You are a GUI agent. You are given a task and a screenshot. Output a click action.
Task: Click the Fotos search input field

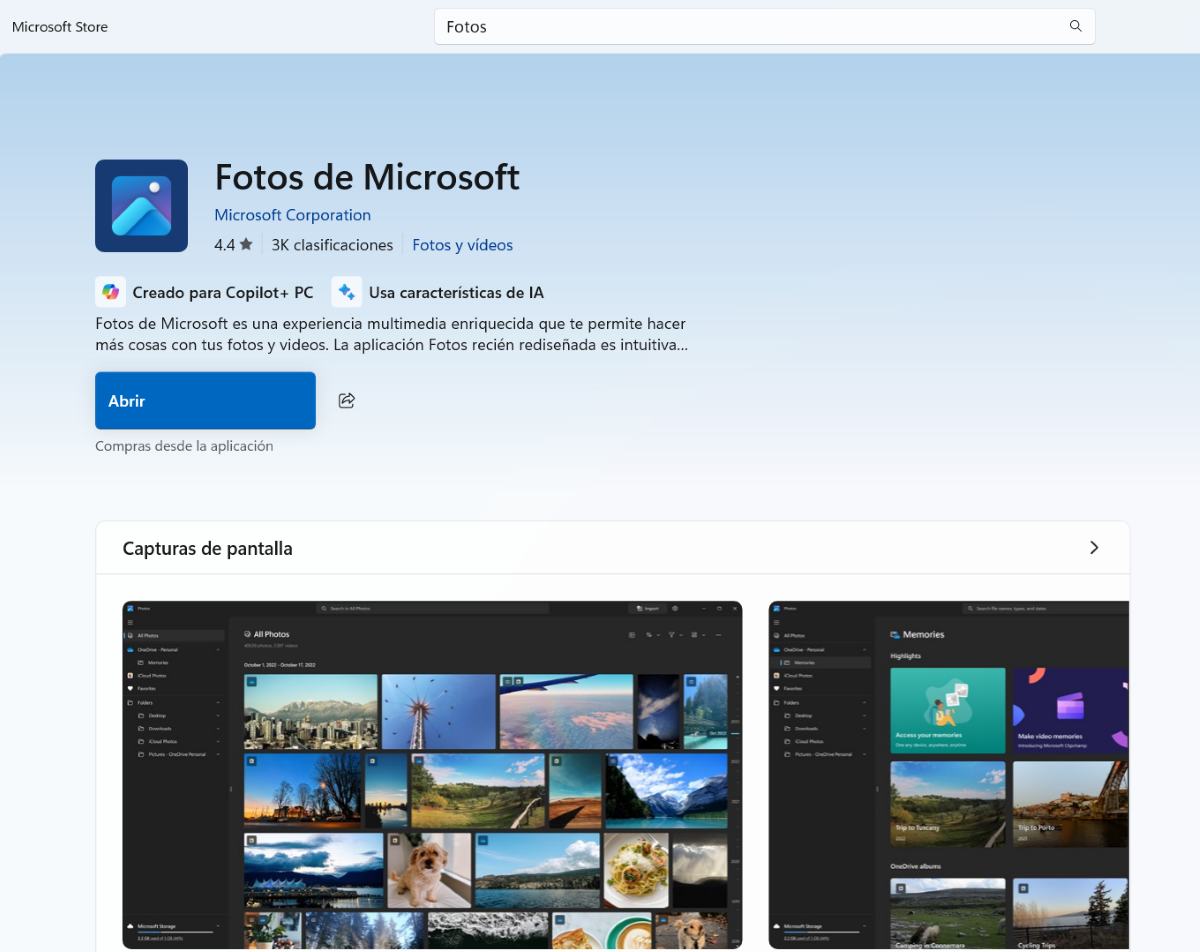click(750, 27)
